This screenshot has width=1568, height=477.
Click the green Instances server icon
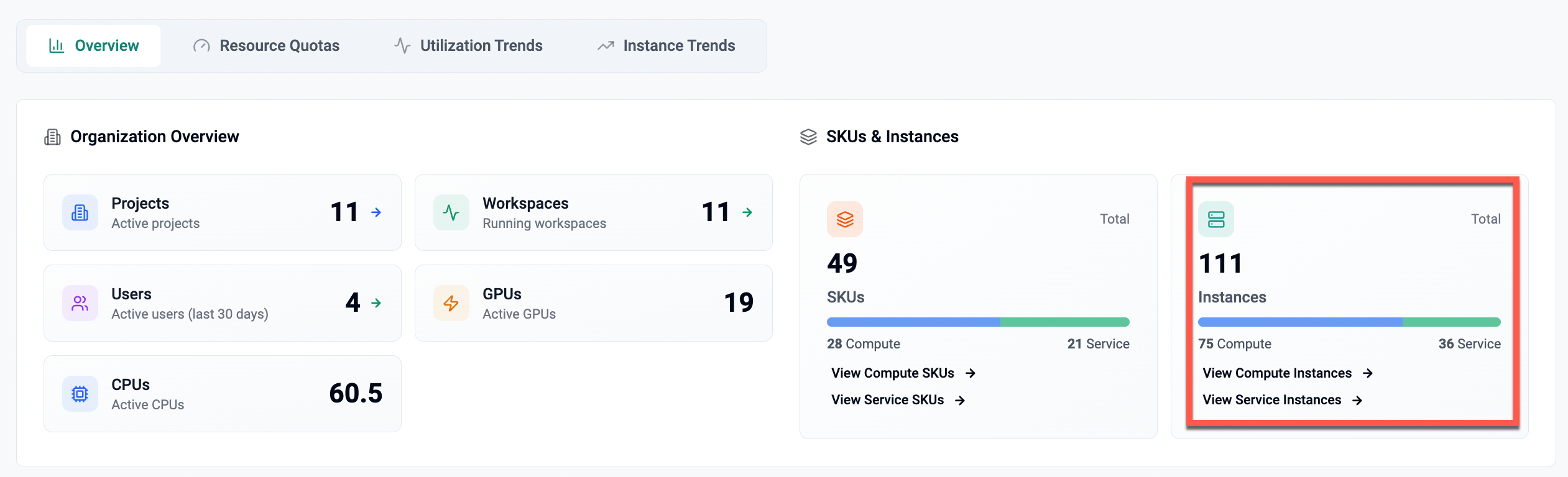click(x=1215, y=219)
